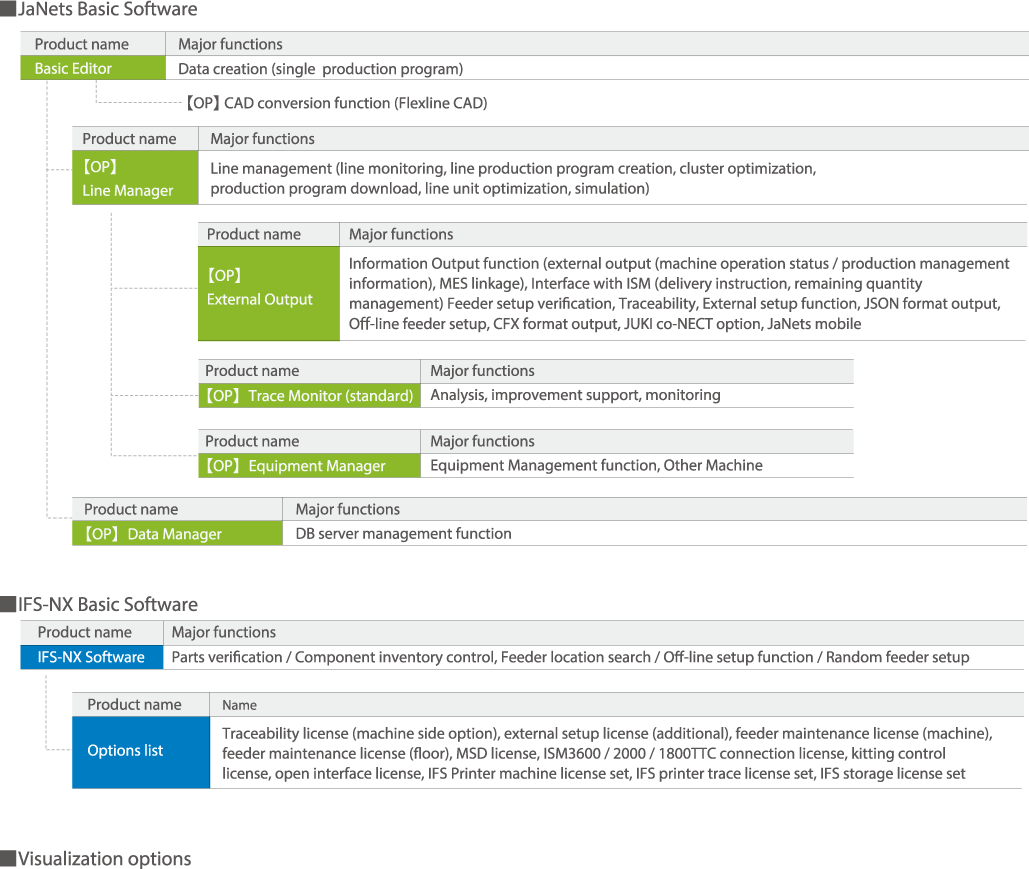
Task: Click 'Major functions' header above Data creation
Action: [x=230, y=44]
